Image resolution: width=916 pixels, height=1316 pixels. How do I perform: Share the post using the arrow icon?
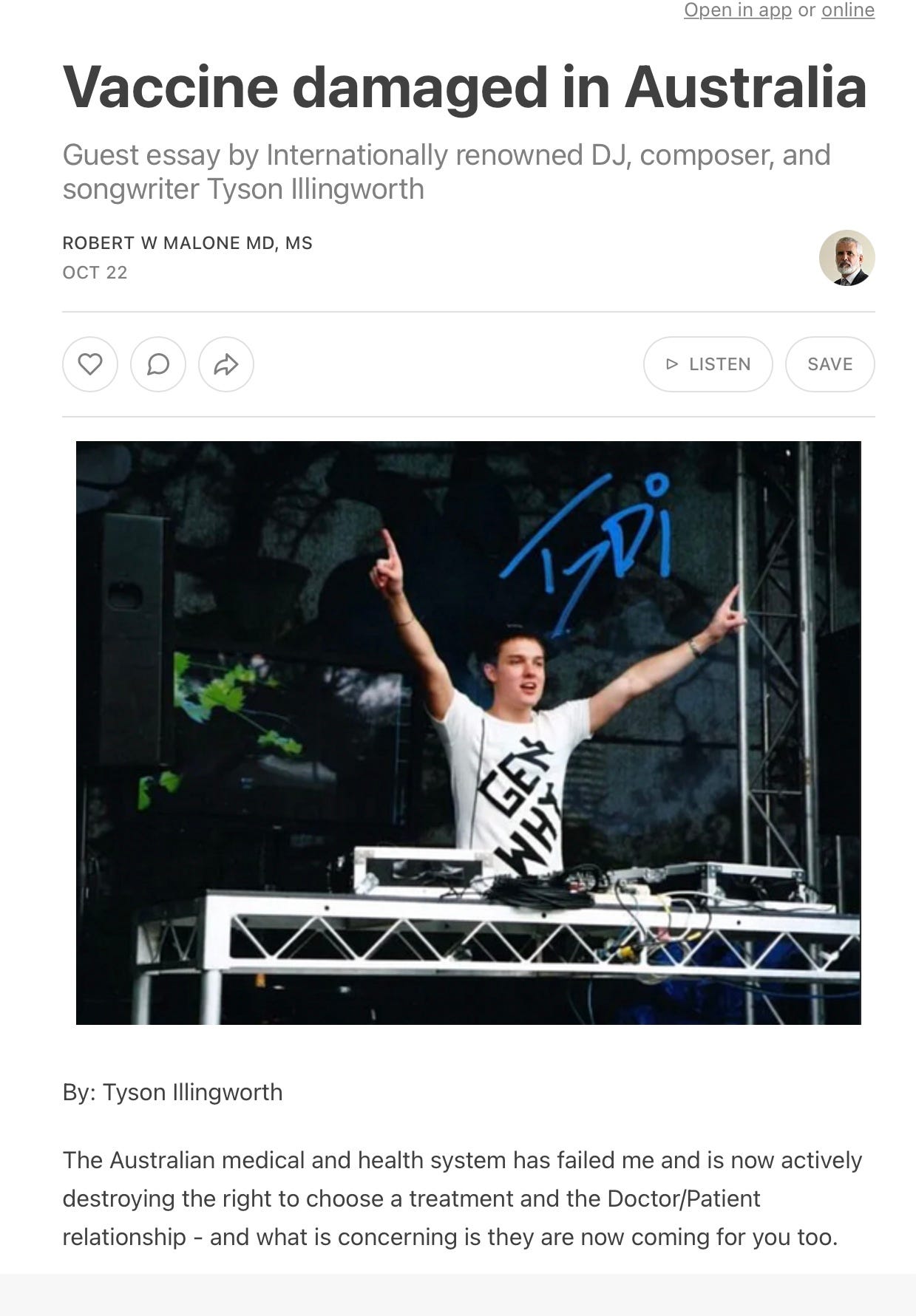tap(226, 364)
